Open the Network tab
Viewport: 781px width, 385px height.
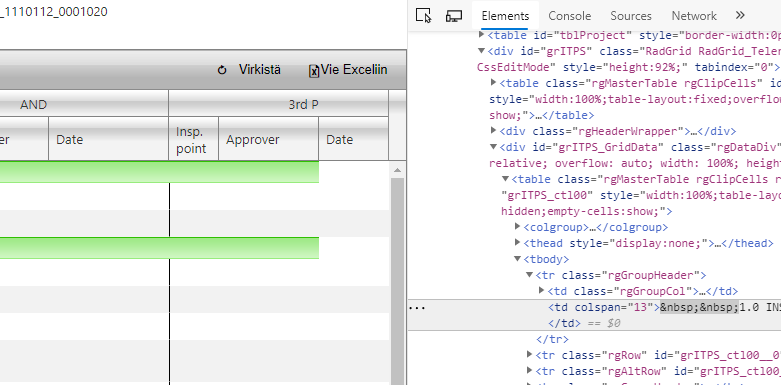tap(694, 16)
